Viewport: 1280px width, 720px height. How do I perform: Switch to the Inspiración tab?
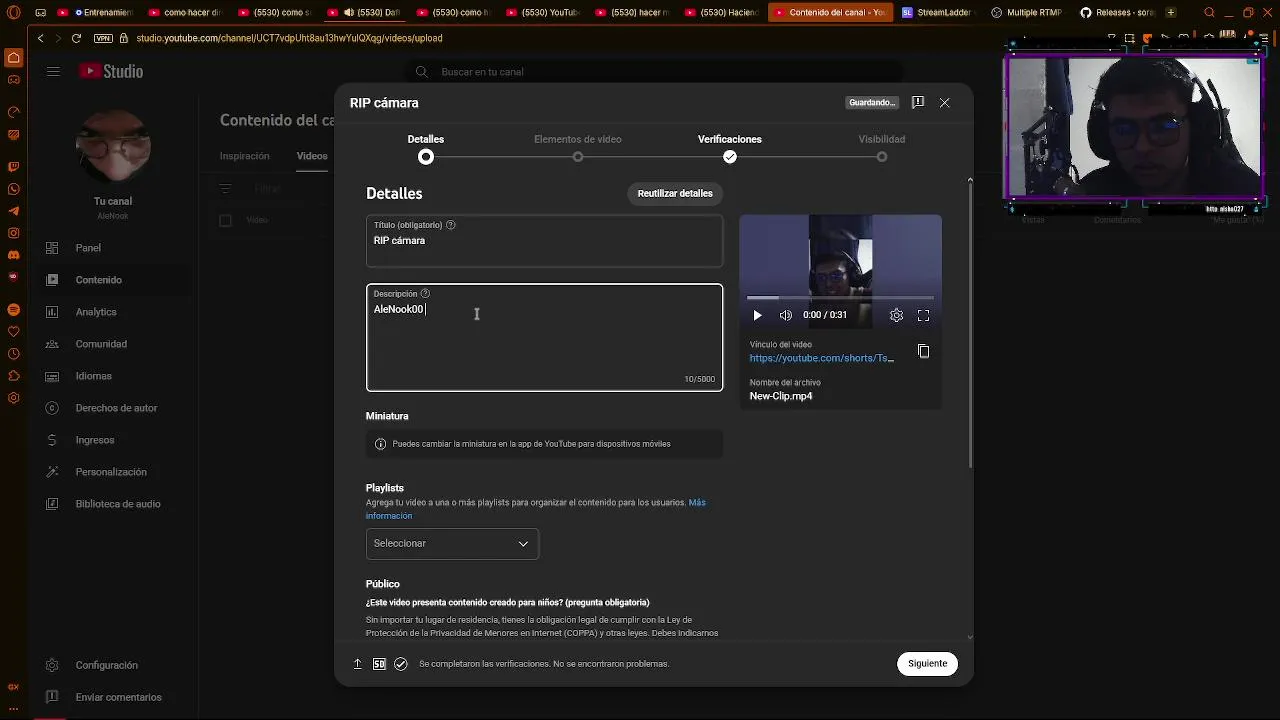(x=245, y=156)
